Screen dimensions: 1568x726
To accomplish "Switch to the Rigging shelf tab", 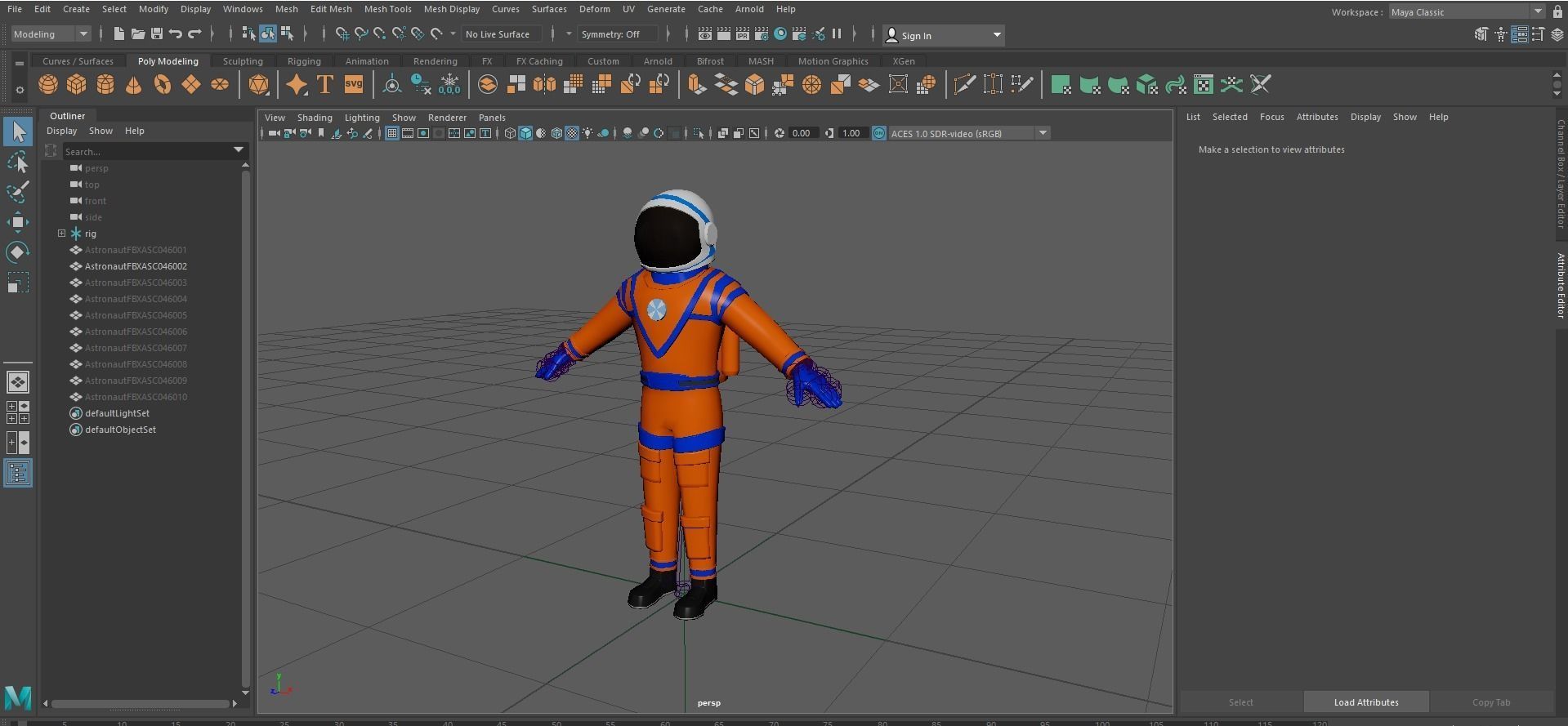I will tap(304, 61).
